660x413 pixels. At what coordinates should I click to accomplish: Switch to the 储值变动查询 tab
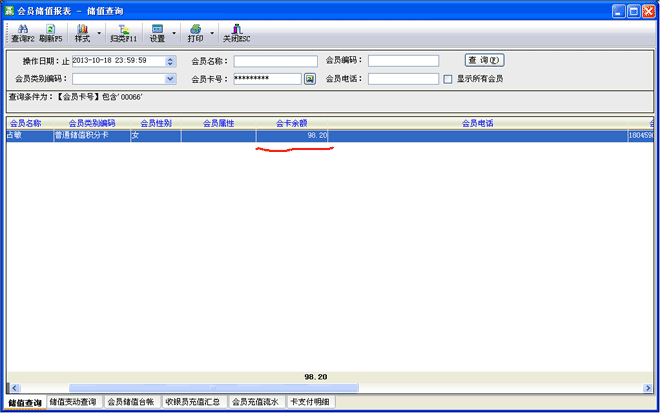[73, 402]
